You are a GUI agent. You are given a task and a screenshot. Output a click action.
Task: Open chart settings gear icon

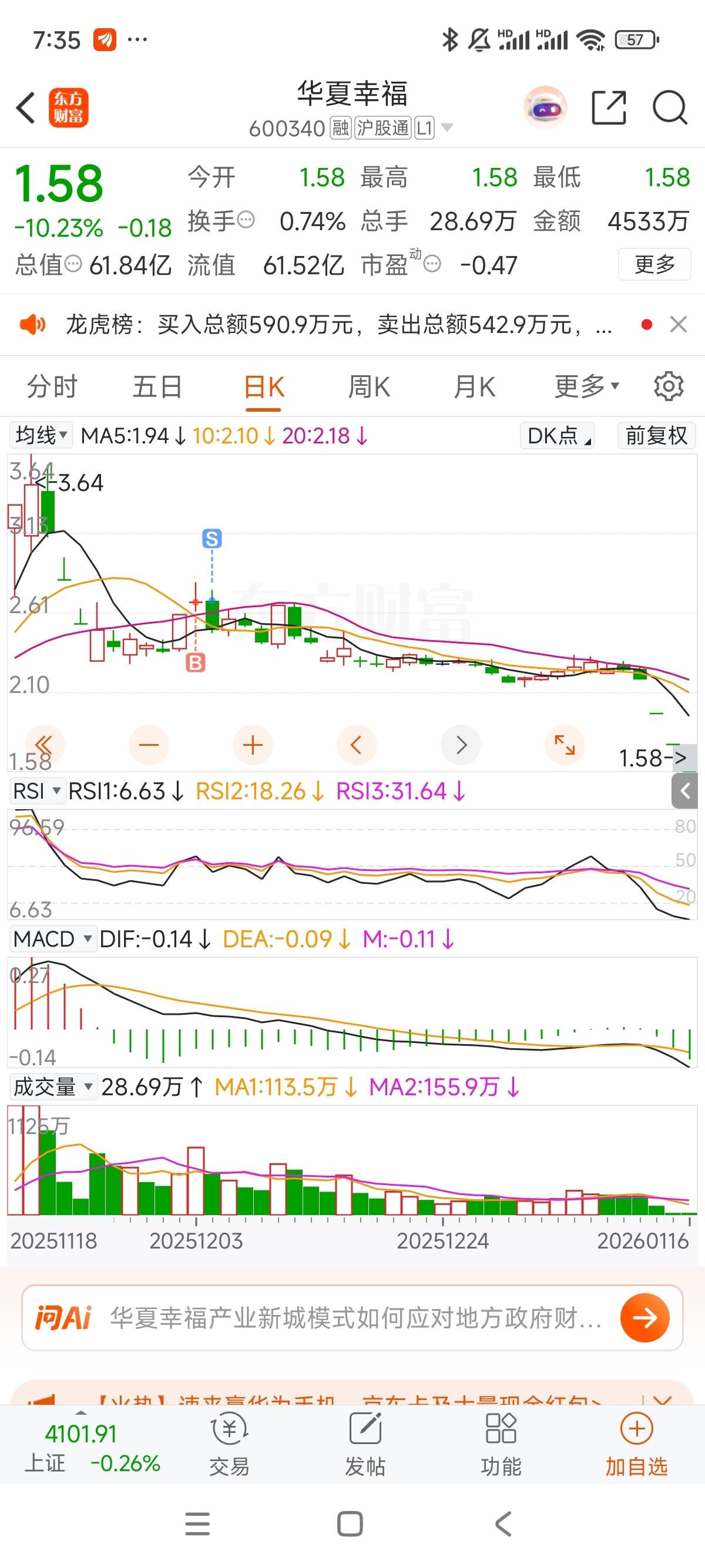pyautogui.click(x=669, y=386)
